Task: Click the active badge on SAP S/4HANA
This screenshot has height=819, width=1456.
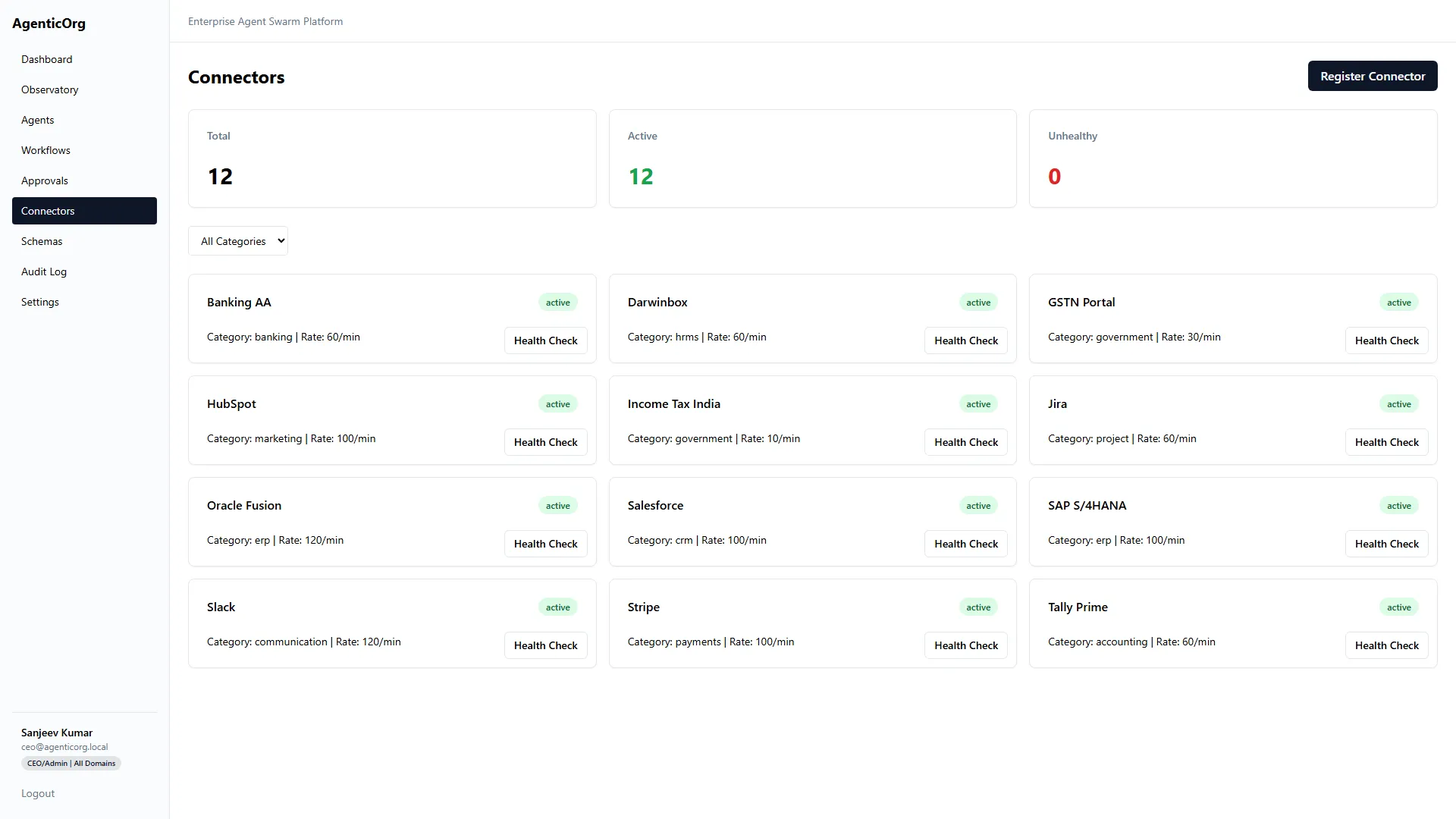Action: 1399,506
